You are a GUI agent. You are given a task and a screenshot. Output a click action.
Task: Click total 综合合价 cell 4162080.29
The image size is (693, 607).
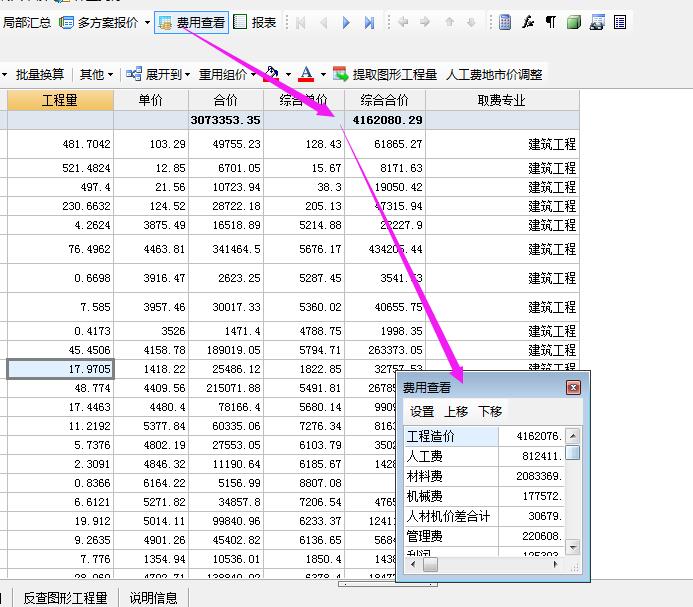click(385, 120)
